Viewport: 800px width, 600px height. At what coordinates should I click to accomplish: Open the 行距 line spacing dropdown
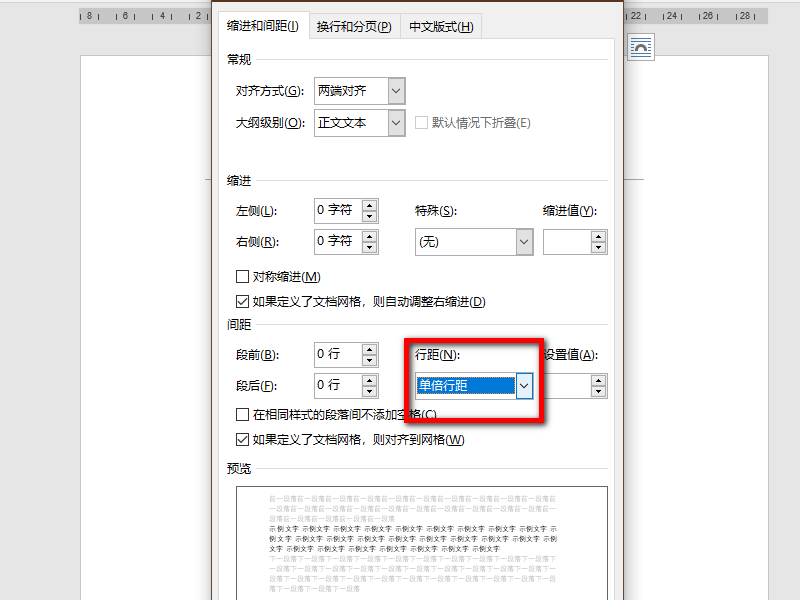point(525,386)
